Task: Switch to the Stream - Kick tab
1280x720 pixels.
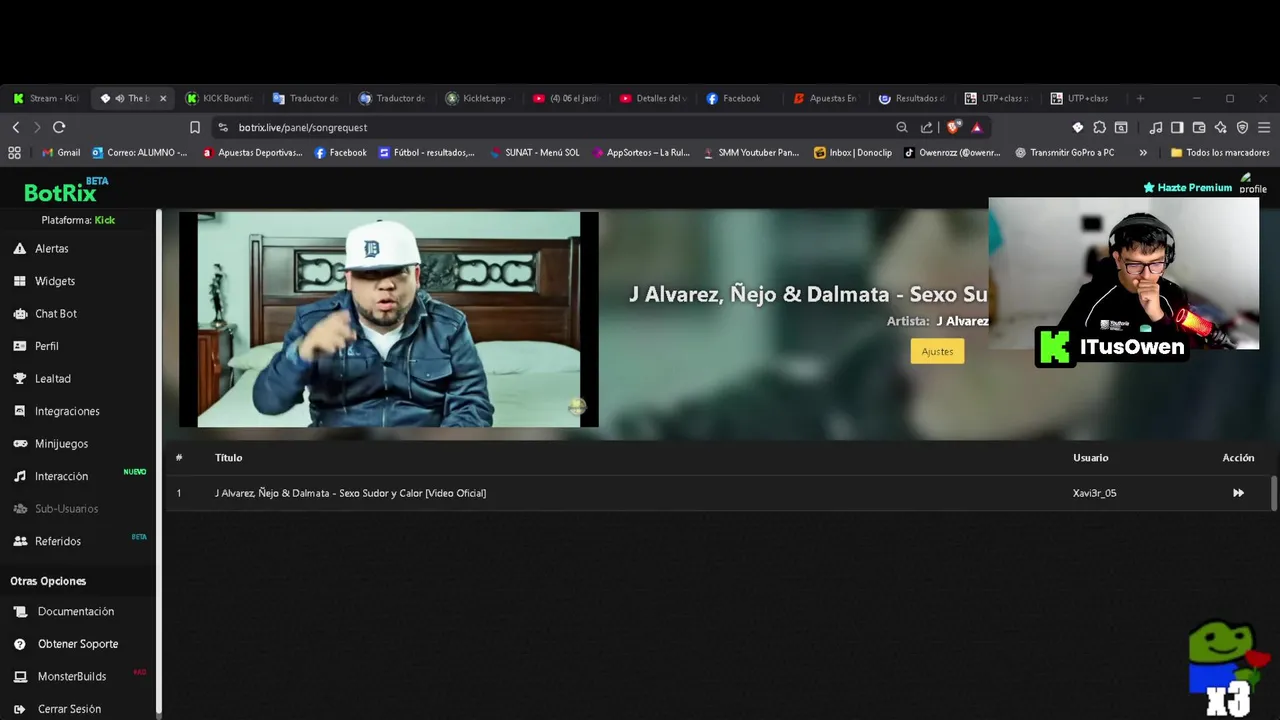Action: point(46,98)
